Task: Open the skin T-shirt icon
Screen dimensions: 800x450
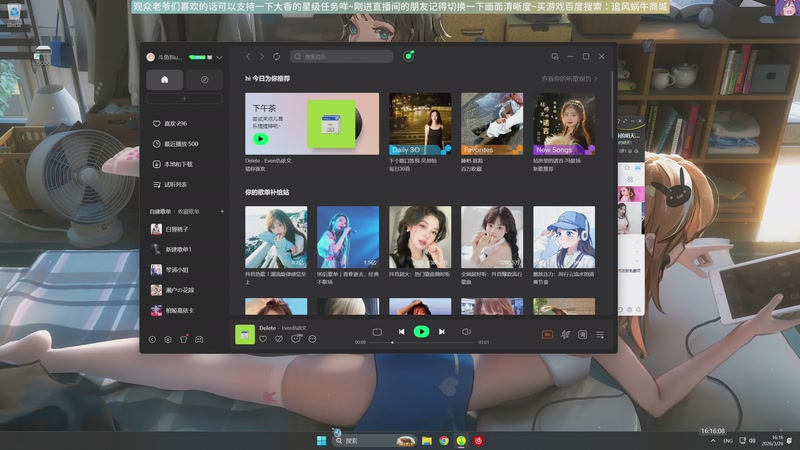Action: [x=184, y=339]
